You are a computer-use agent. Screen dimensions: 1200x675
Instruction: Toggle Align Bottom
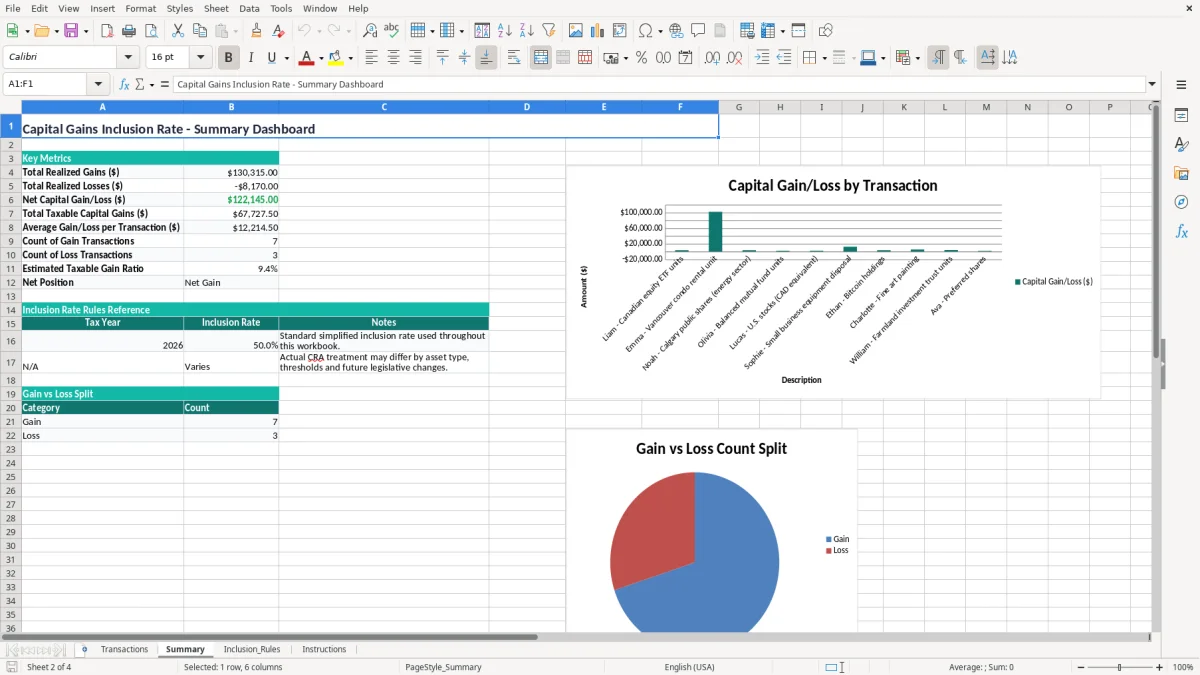486,58
